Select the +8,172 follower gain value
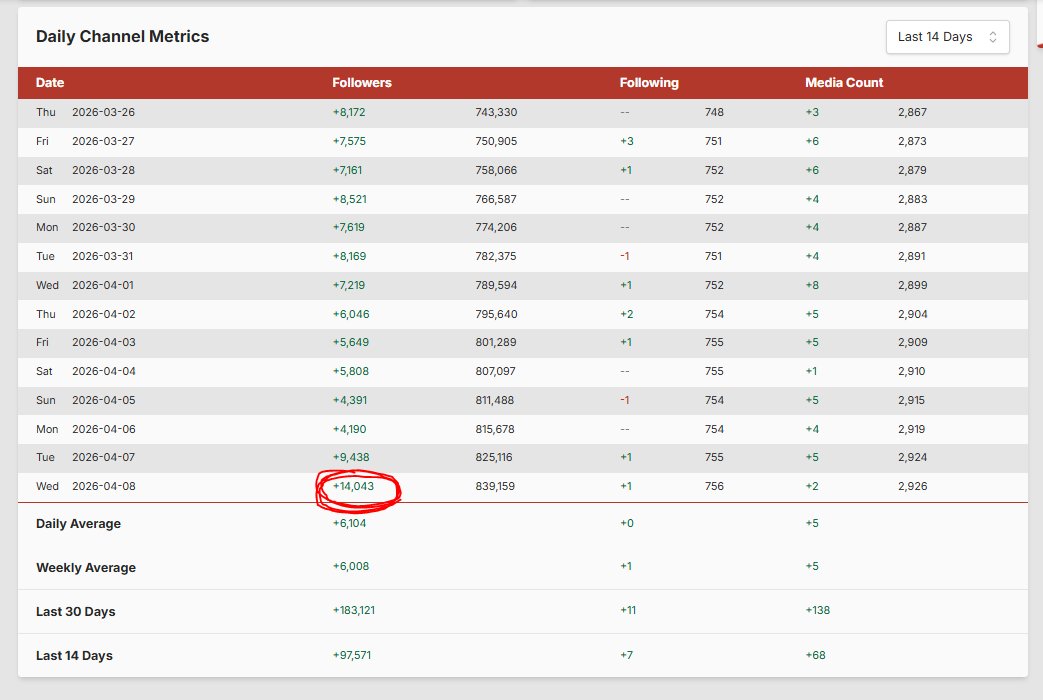 349,112
